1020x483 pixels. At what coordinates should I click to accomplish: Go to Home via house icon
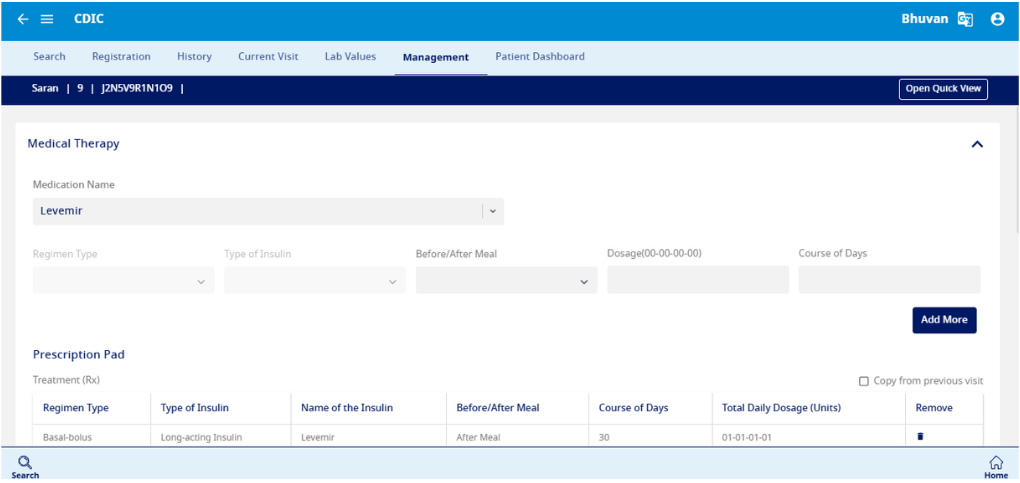point(995,463)
